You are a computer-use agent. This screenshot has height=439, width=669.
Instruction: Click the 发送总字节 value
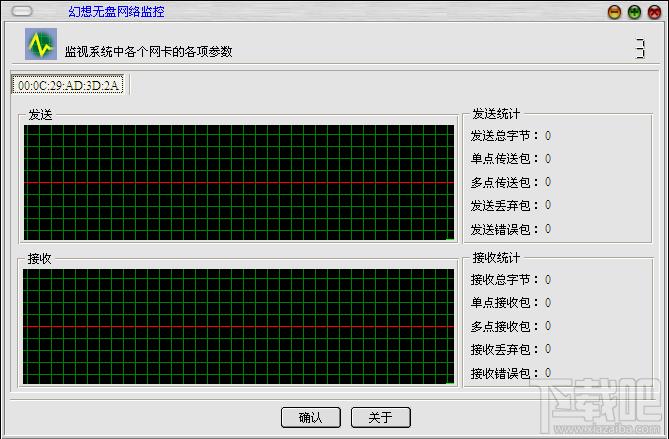[548, 136]
